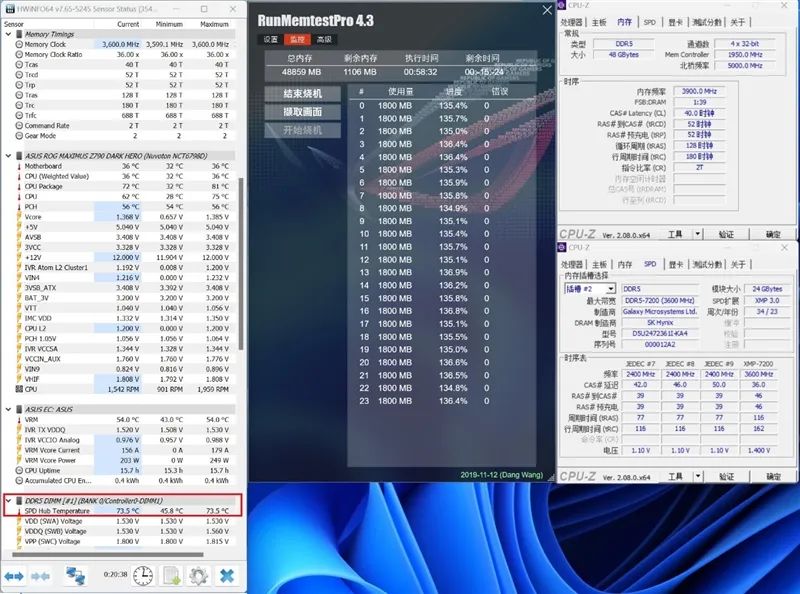The height and width of the screenshot is (594, 800).
Task: Click the clock icon beside CPU Uptime
Action: coord(19,471)
